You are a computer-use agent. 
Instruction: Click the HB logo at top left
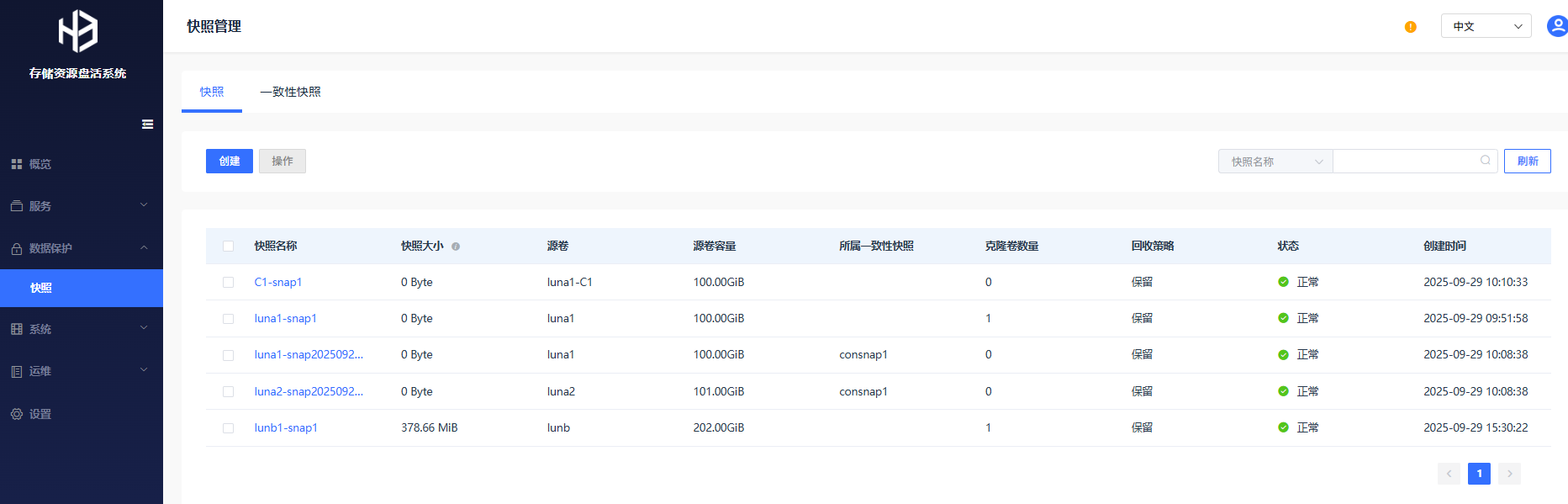point(78,32)
